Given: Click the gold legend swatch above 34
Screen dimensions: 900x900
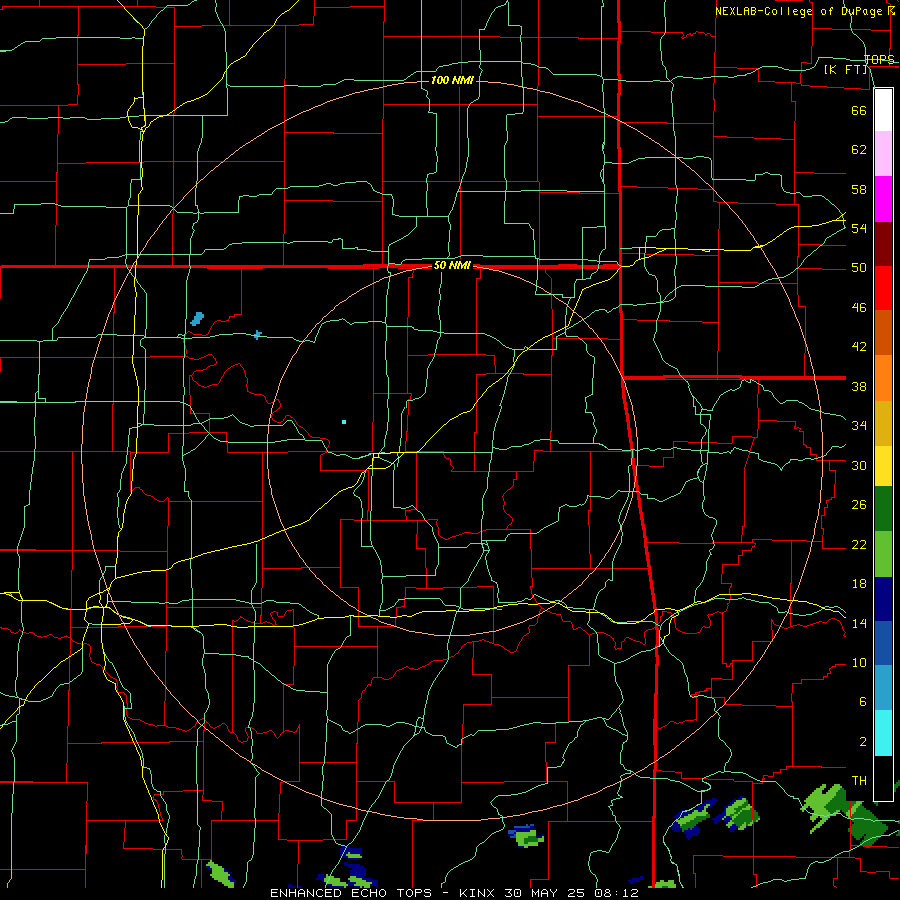Looking at the screenshot, I should [x=883, y=424].
